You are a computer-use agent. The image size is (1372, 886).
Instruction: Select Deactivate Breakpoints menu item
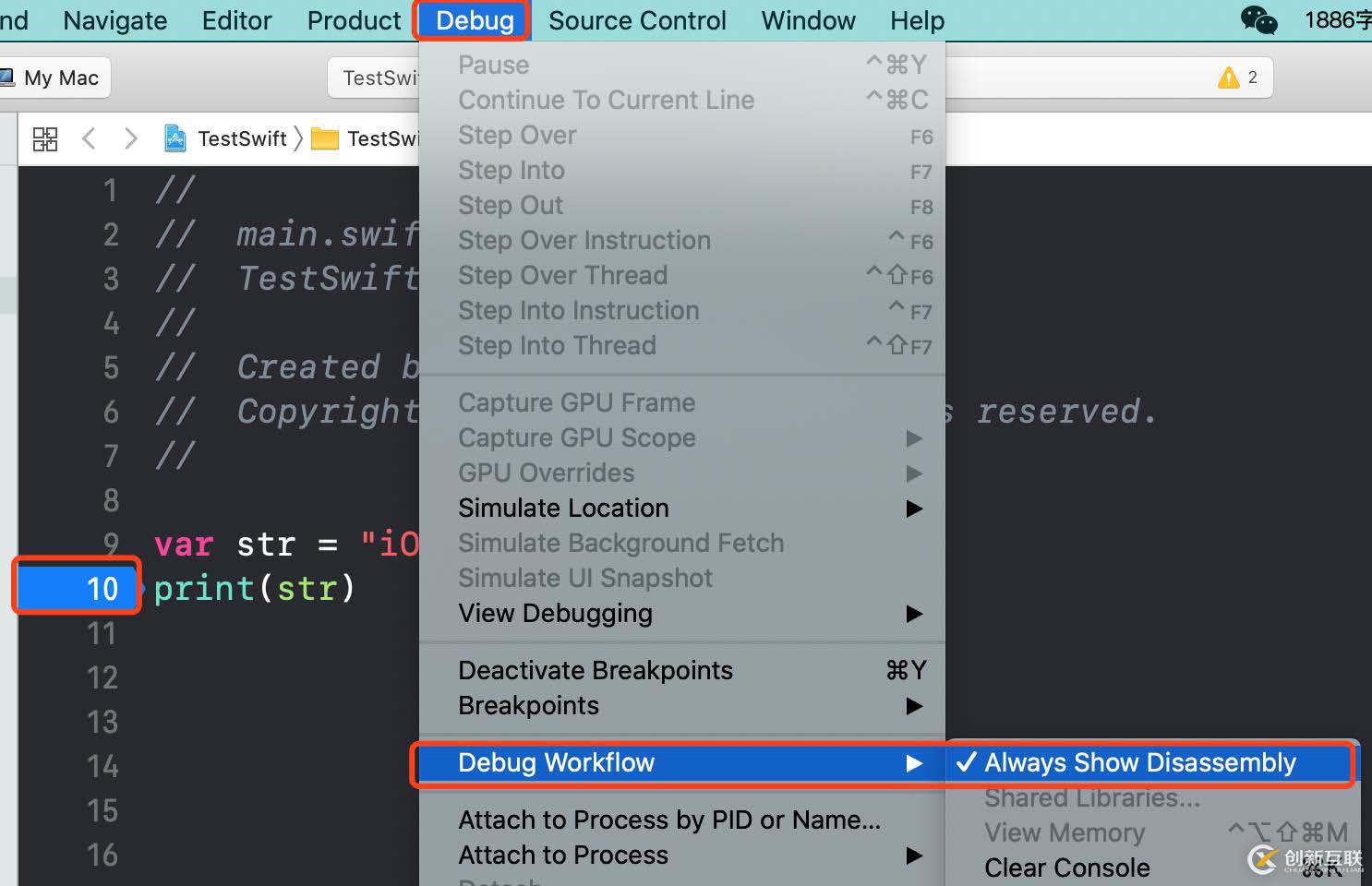point(682,670)
